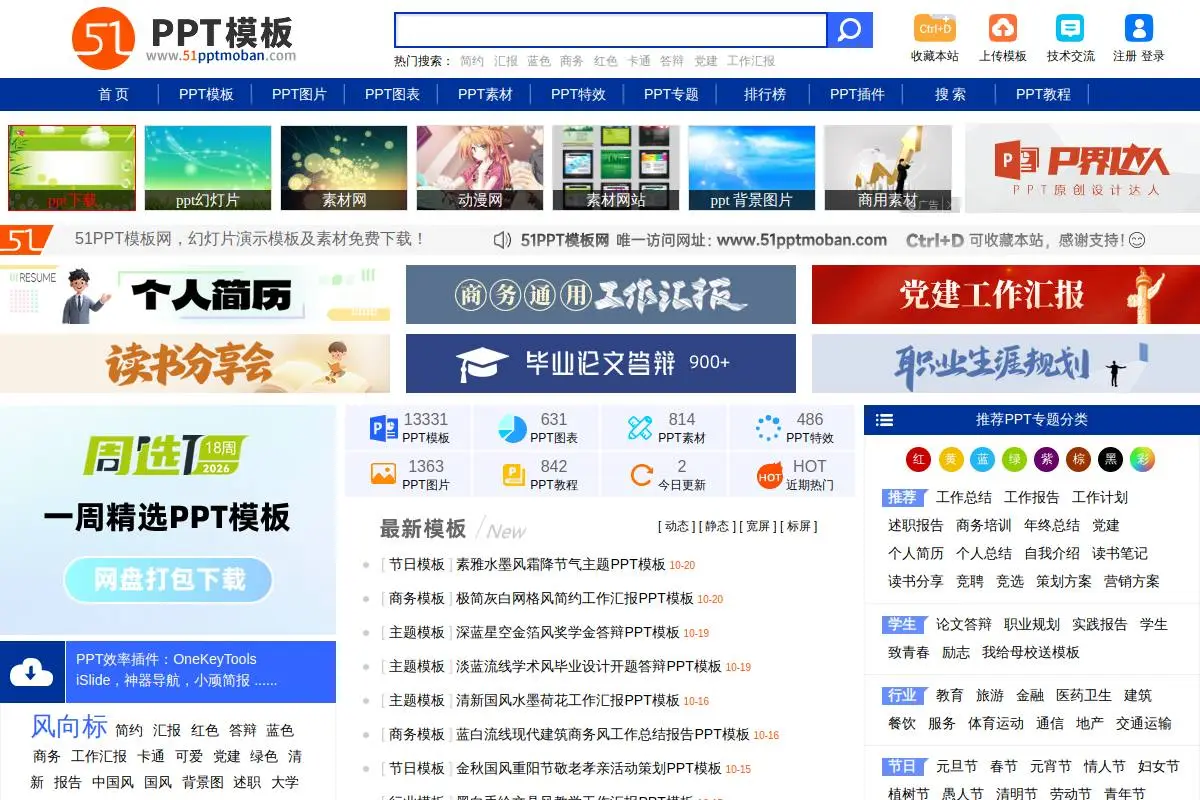Open the 党建工作汇报 banner

(1006, 294)
